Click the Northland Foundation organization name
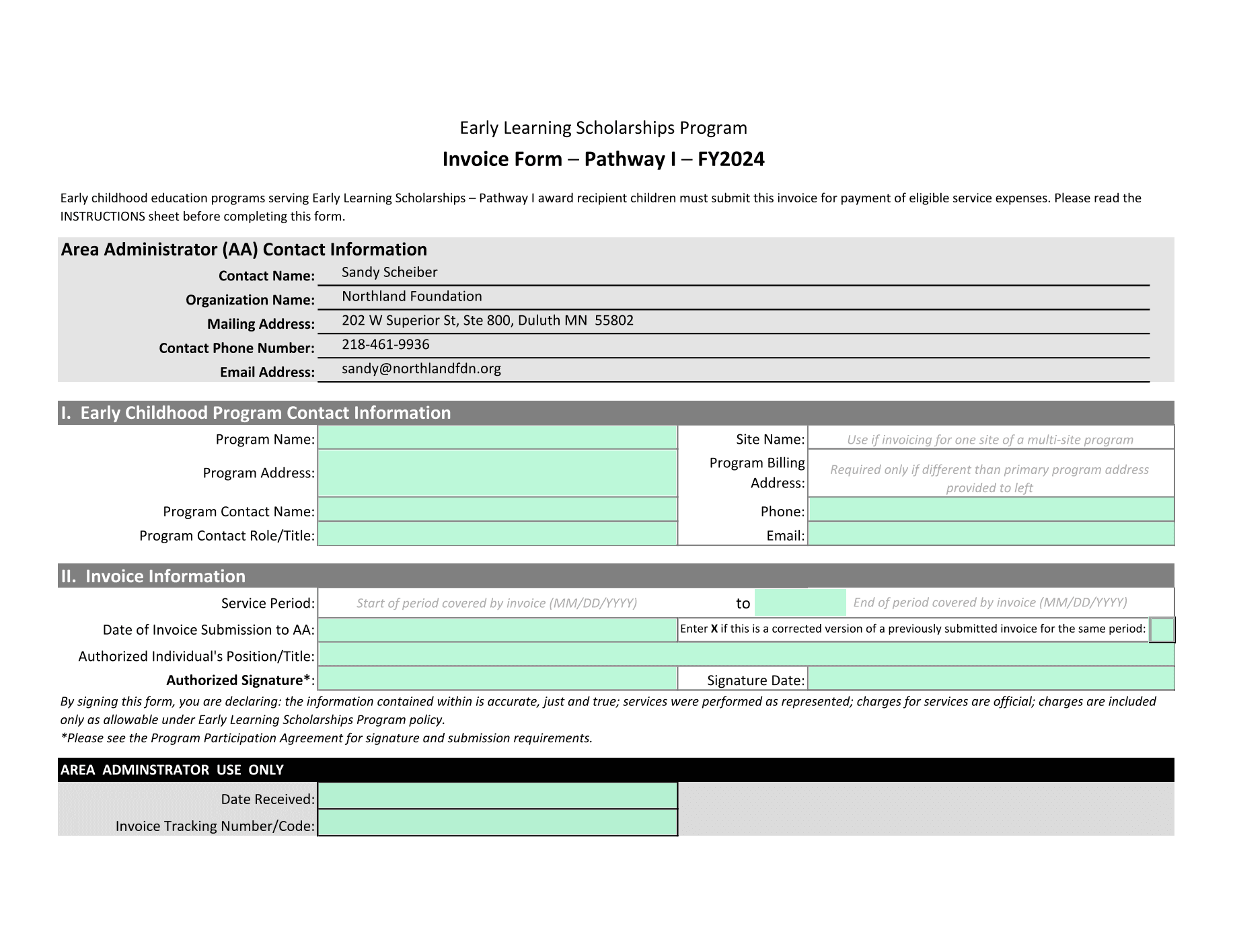Viewport: 1233px width, 952px height. point(412,296)
